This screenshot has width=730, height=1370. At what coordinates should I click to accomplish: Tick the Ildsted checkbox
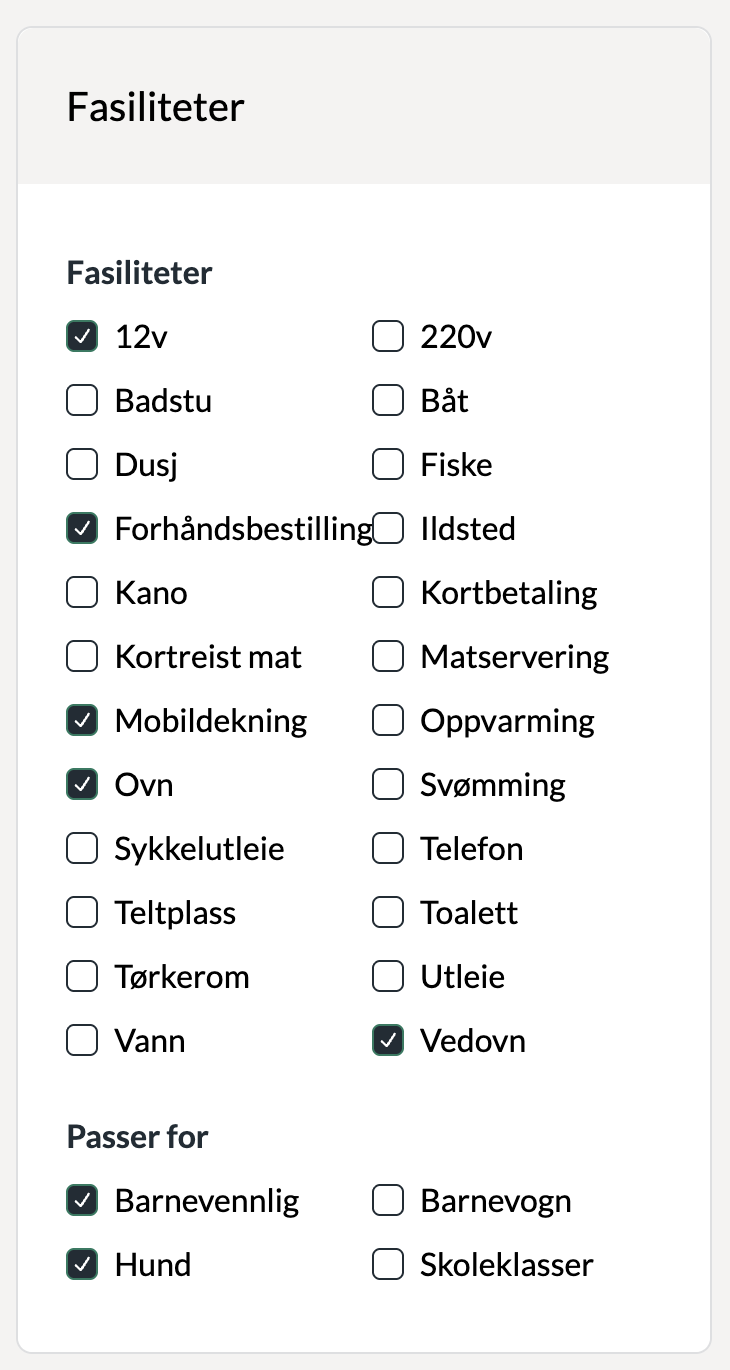[x=388, y=529]
